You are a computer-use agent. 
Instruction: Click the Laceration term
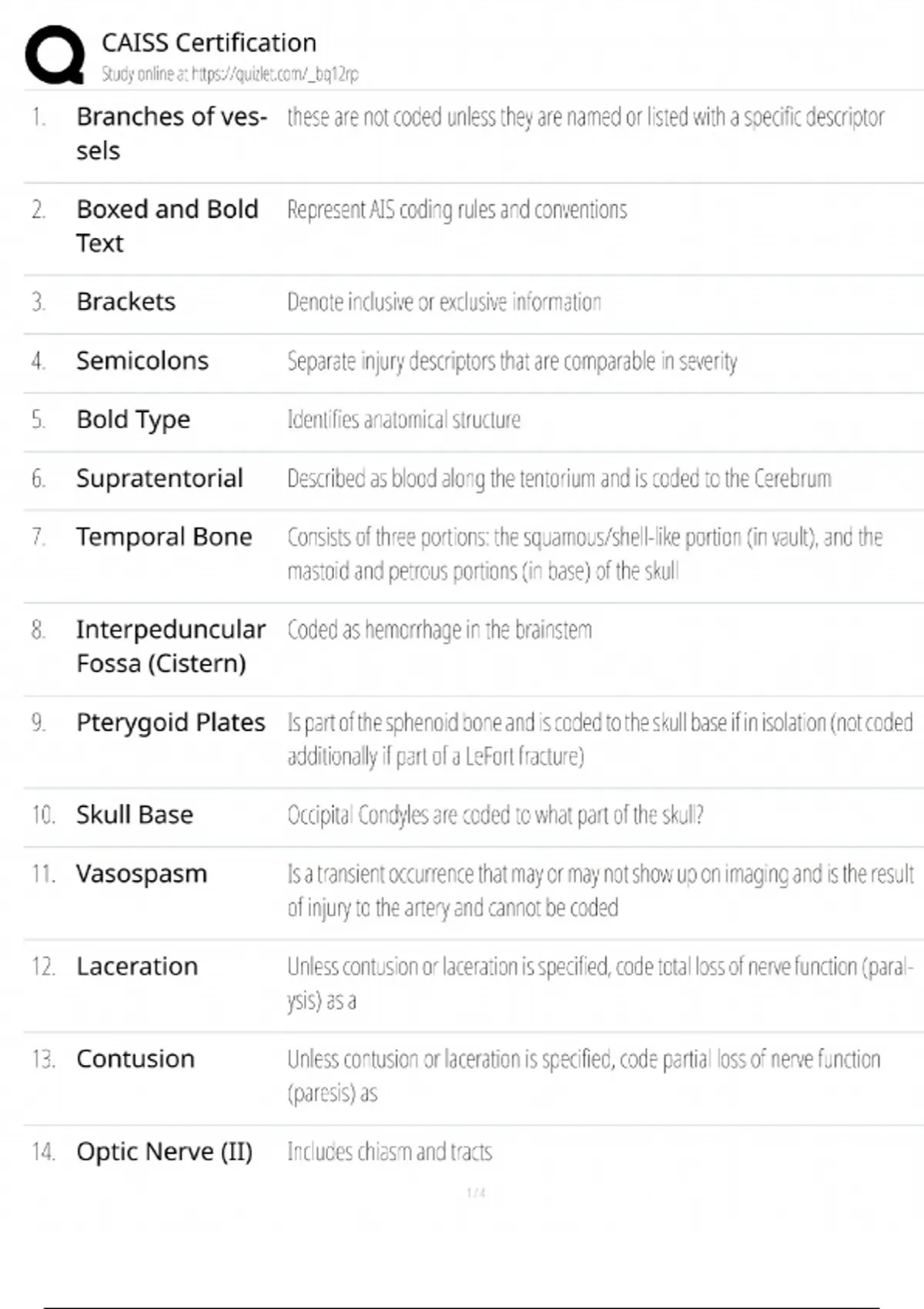(137, 966)
